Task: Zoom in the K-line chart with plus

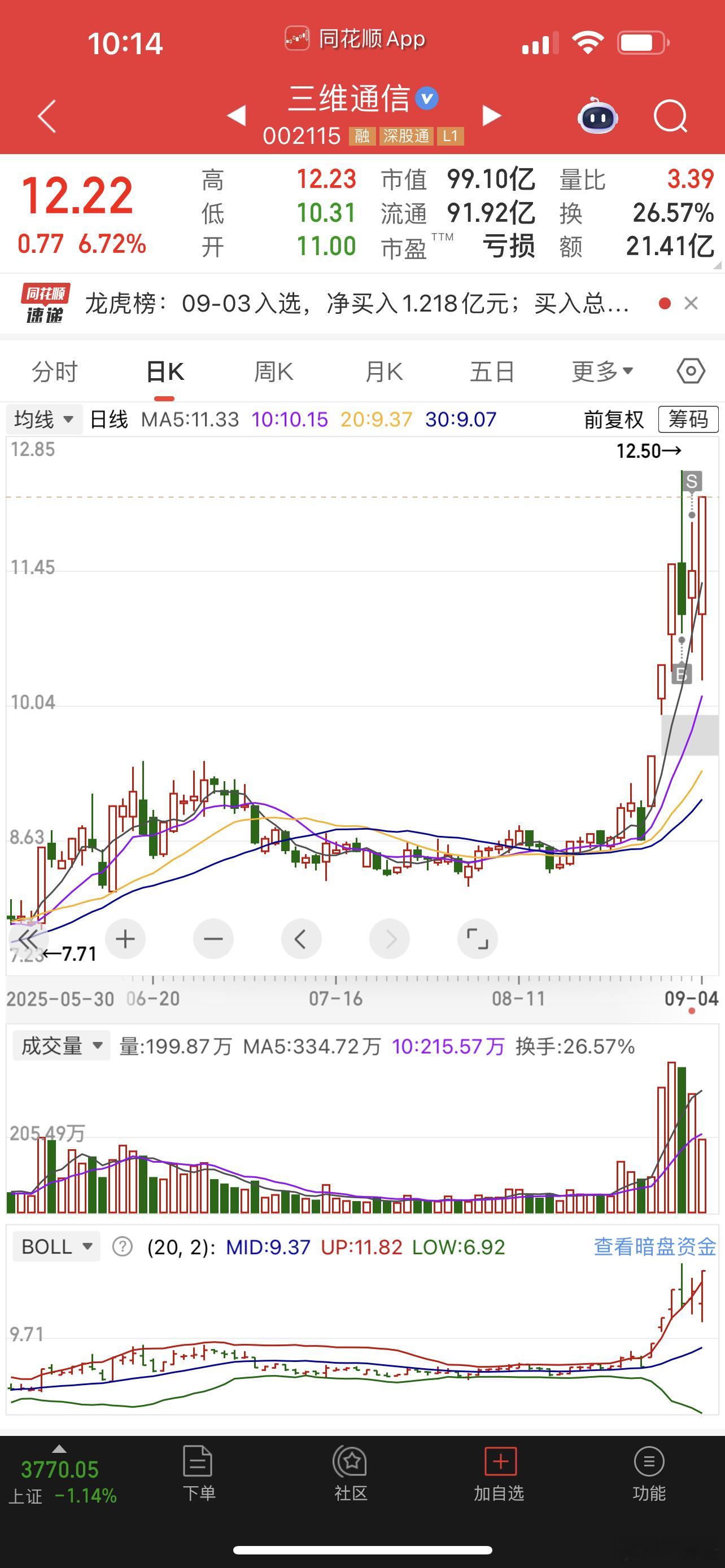Action: pyautogui.click(x=125, y=939)
